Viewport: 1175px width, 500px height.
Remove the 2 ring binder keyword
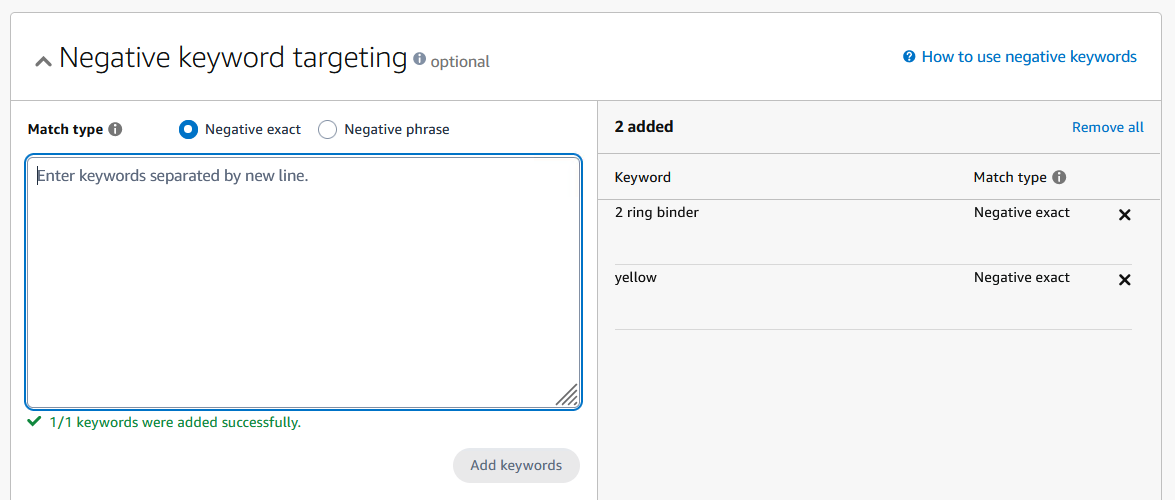(1124, 215)
